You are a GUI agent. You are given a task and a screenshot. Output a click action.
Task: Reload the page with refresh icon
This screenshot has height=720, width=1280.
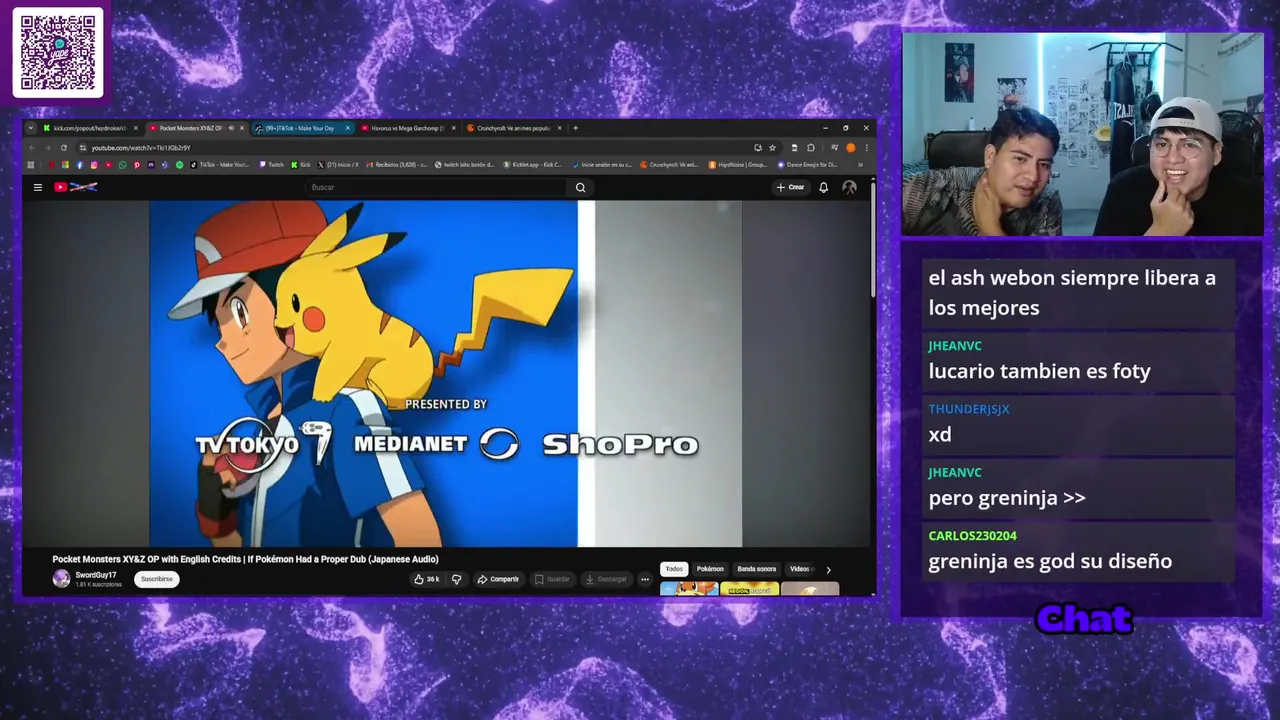click(64, 148)
